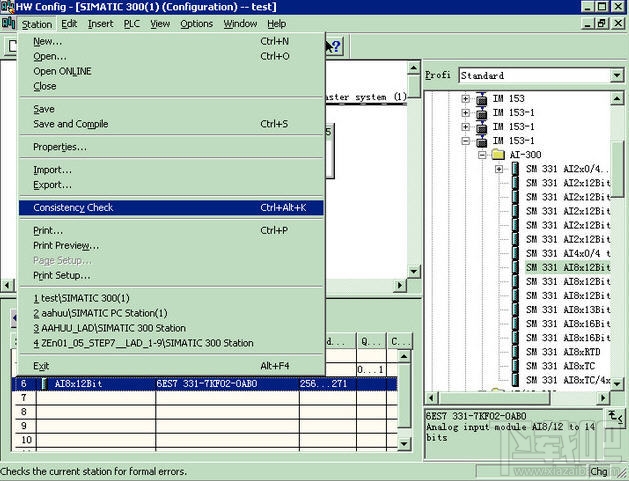Open the Profile Standard dropdown
629x481 pixels.
pos(617,75)
